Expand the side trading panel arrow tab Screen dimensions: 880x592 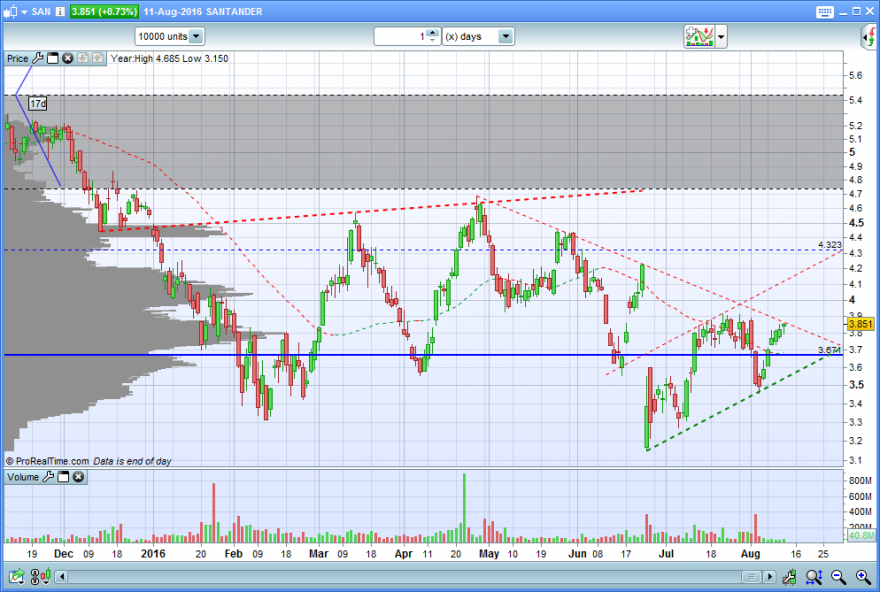point(869,37)
